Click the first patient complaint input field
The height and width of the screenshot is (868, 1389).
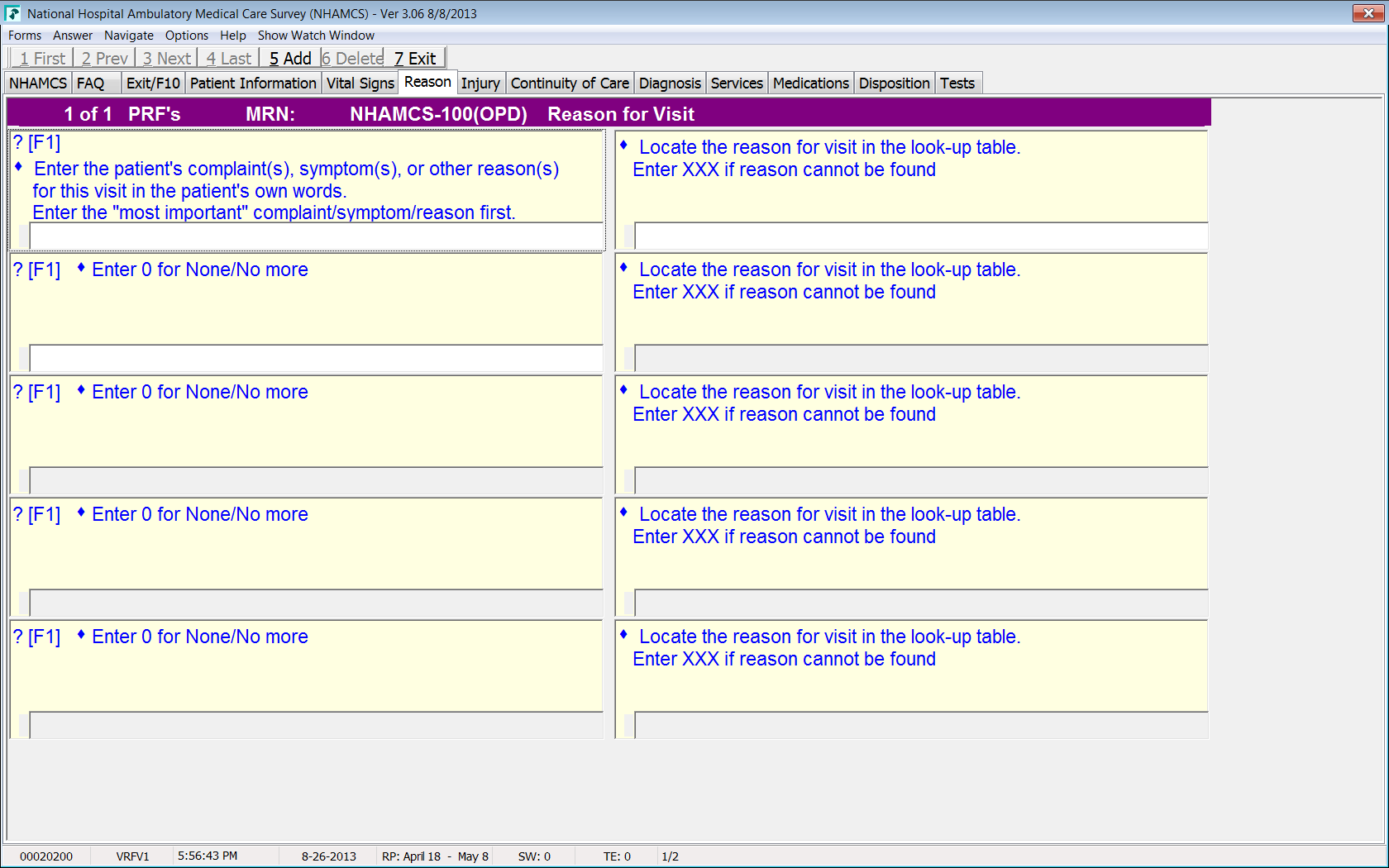pyautogui.click(x=317, y=236)
